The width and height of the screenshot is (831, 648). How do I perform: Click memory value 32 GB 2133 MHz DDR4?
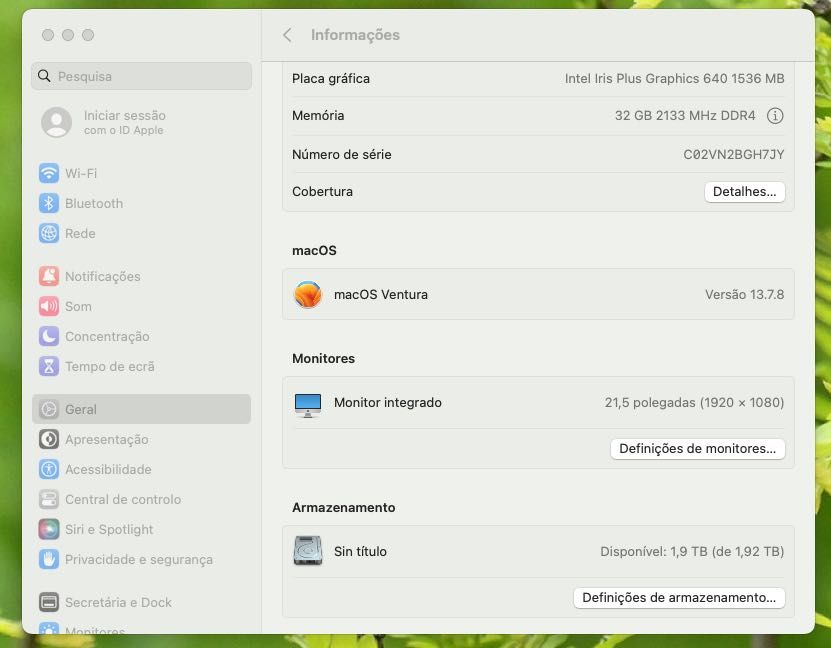click(685, 116)
